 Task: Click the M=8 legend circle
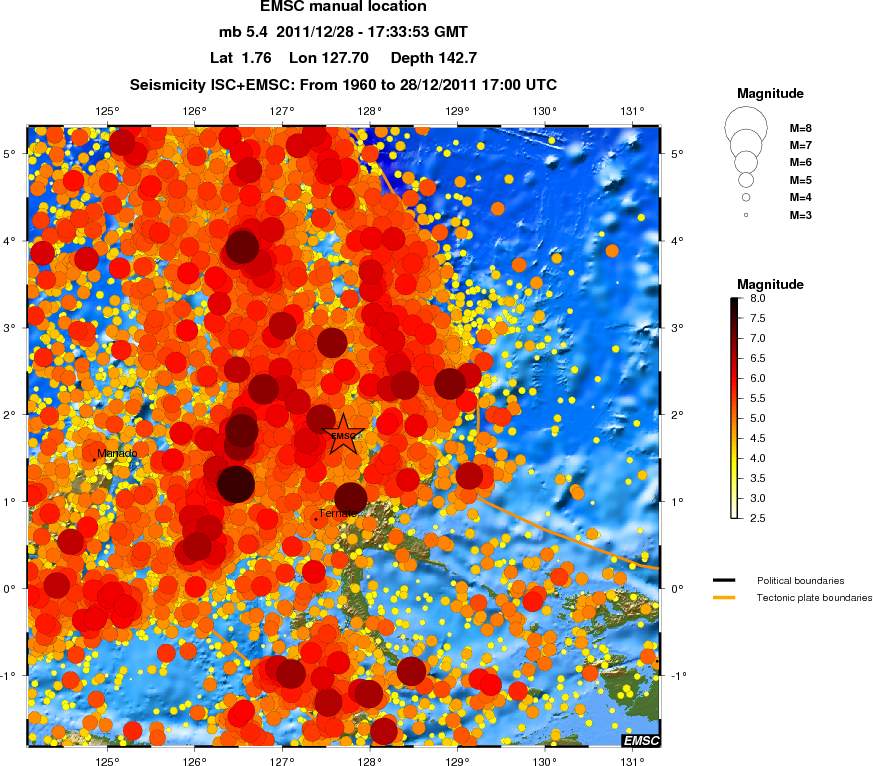746,127
